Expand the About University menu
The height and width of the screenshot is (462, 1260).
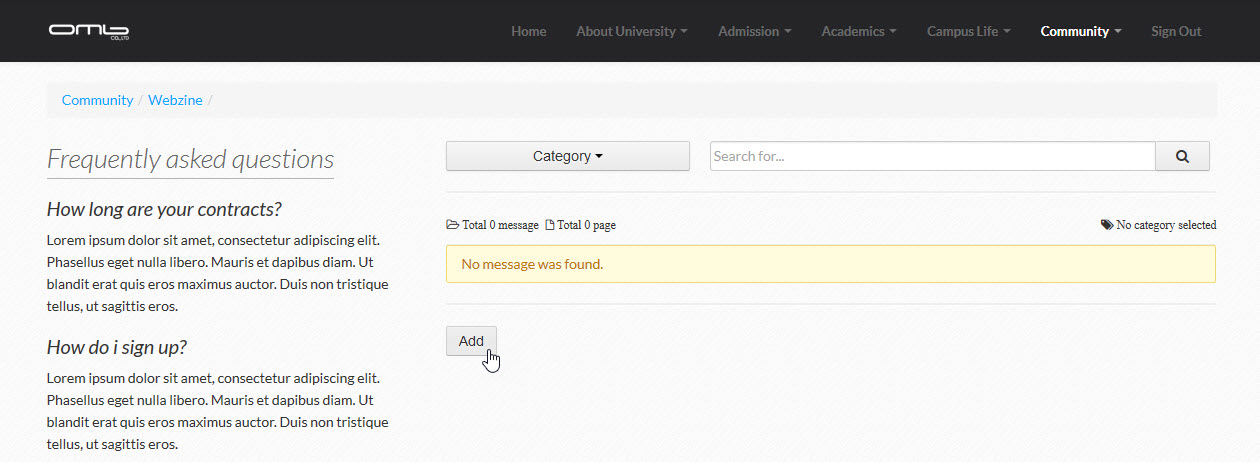pos(632,31)
